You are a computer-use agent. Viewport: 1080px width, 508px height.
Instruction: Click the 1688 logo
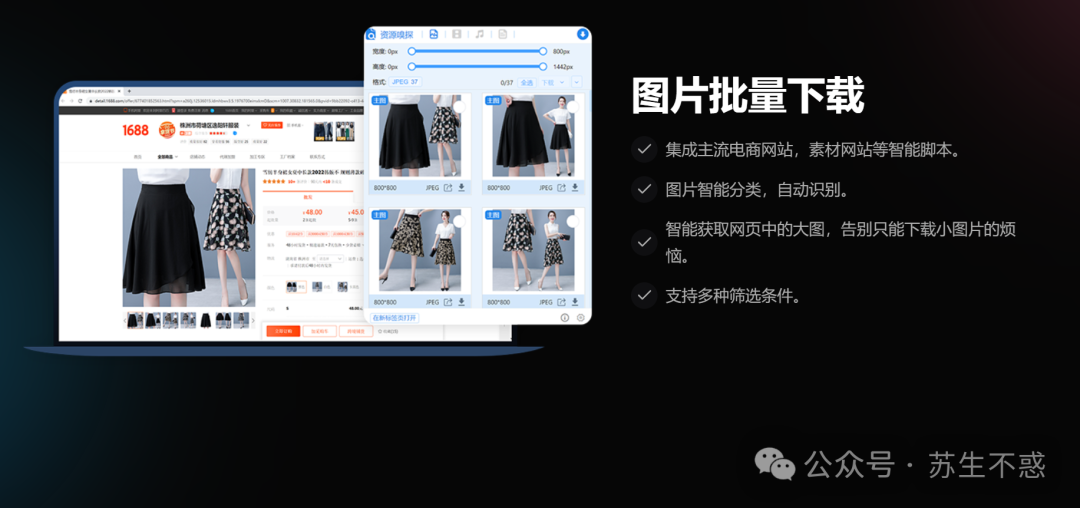click(136, 130)
